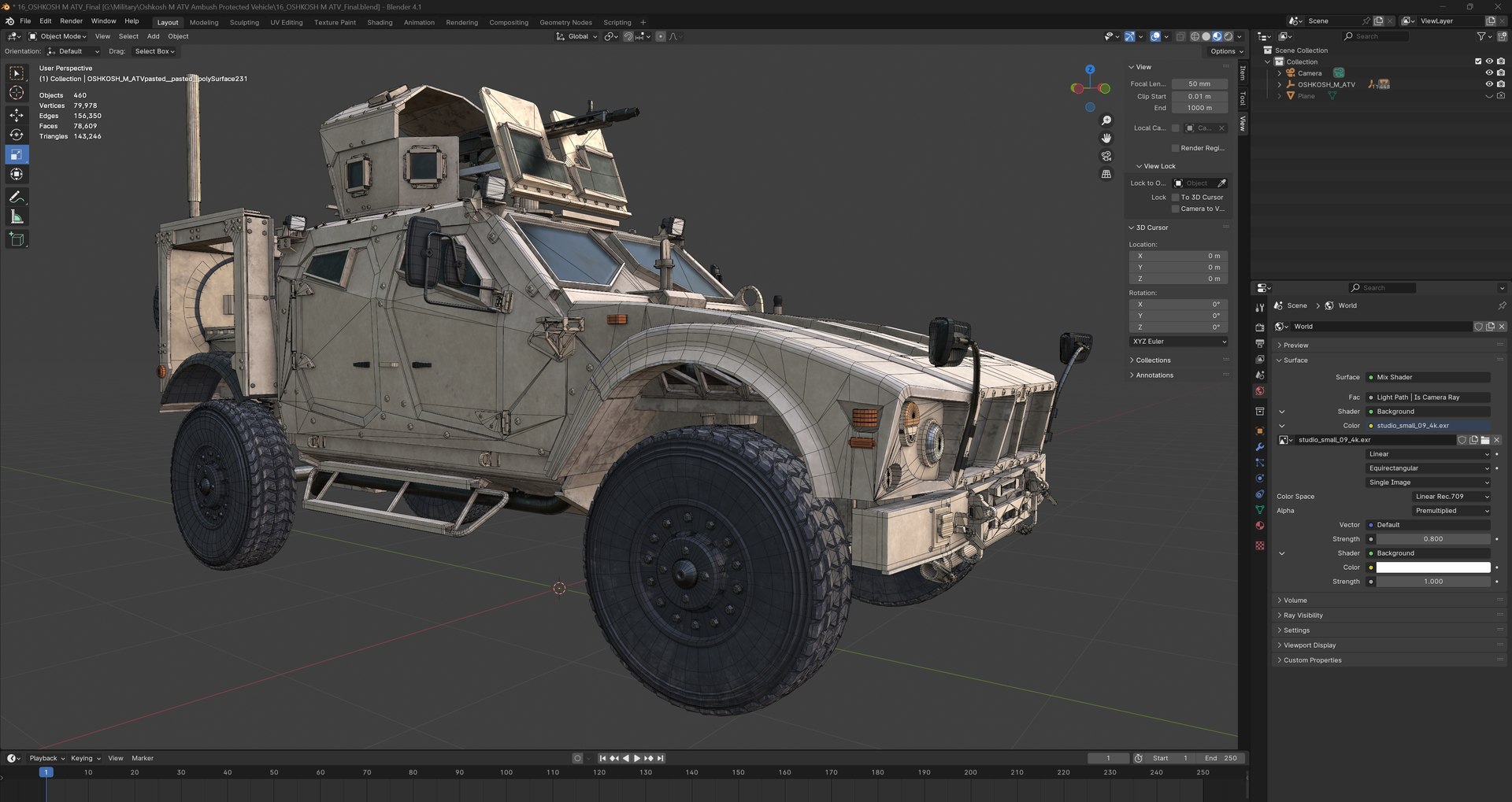Click the timeline play button
Image resolution: width=1512 pixels, height=802 pixels.
tap(637, 759)
